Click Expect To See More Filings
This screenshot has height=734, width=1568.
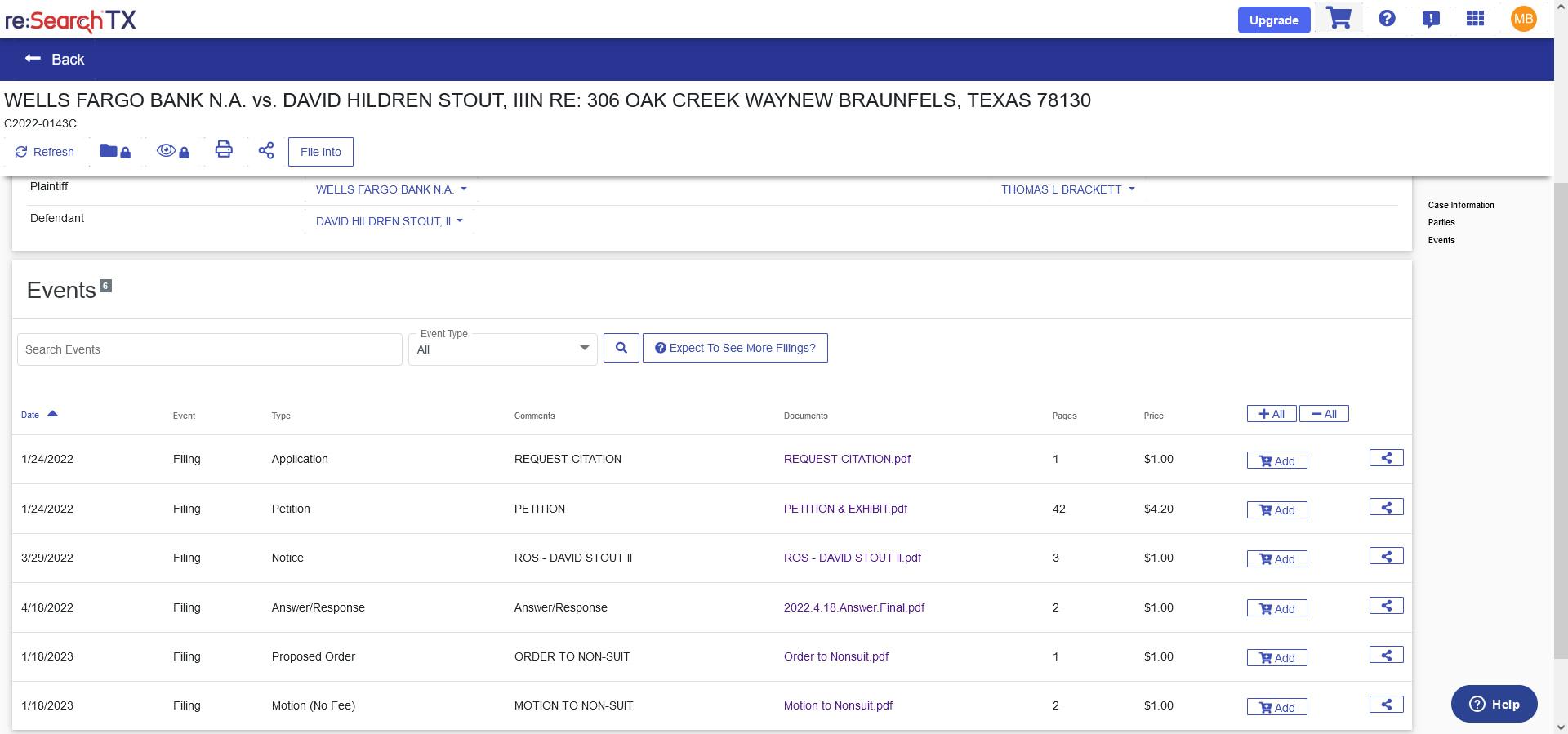735,348
